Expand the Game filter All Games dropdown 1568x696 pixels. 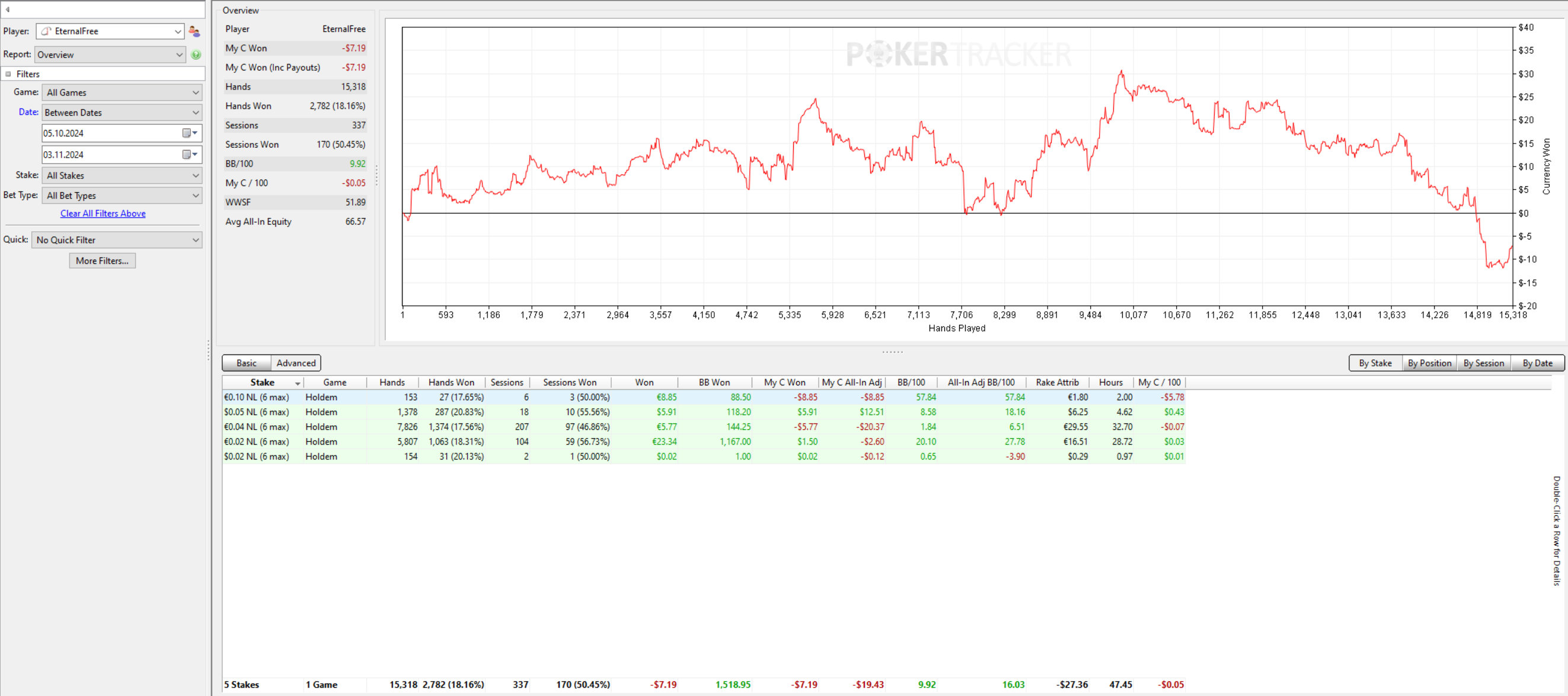122,92
